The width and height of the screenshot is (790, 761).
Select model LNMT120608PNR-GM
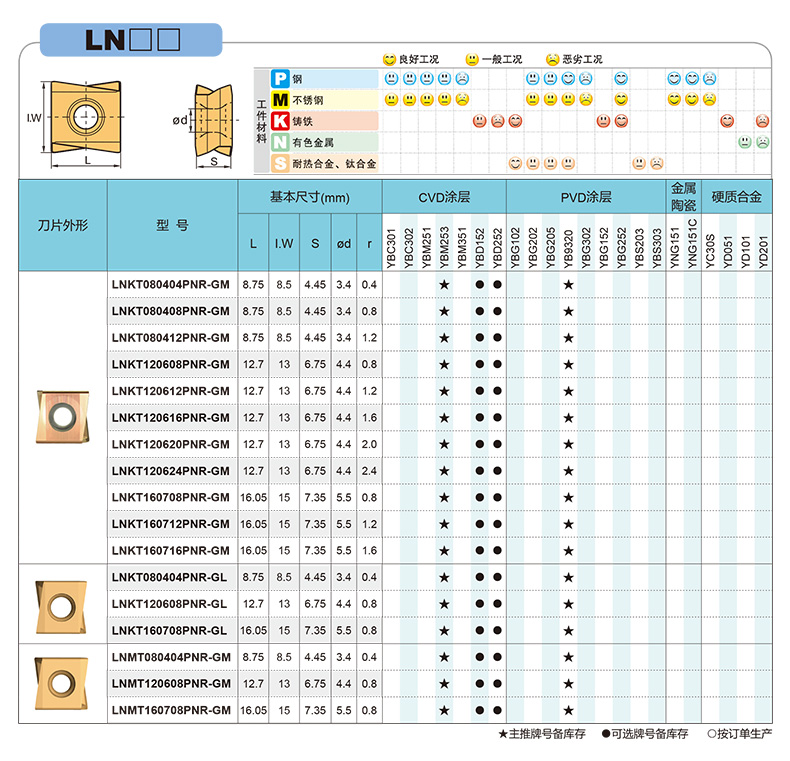click(x=171, y=684)
